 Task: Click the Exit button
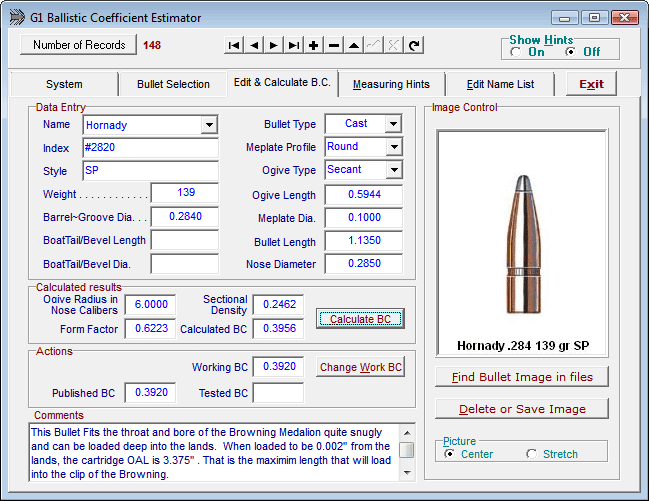click(x=591, y=84)
